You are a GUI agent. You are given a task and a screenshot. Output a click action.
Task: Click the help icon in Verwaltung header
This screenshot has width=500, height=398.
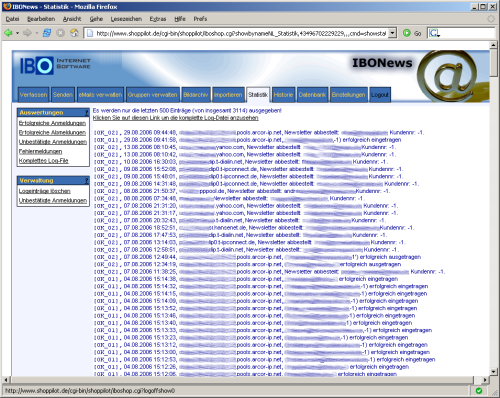pyautogui.click(x=87, y=181)
